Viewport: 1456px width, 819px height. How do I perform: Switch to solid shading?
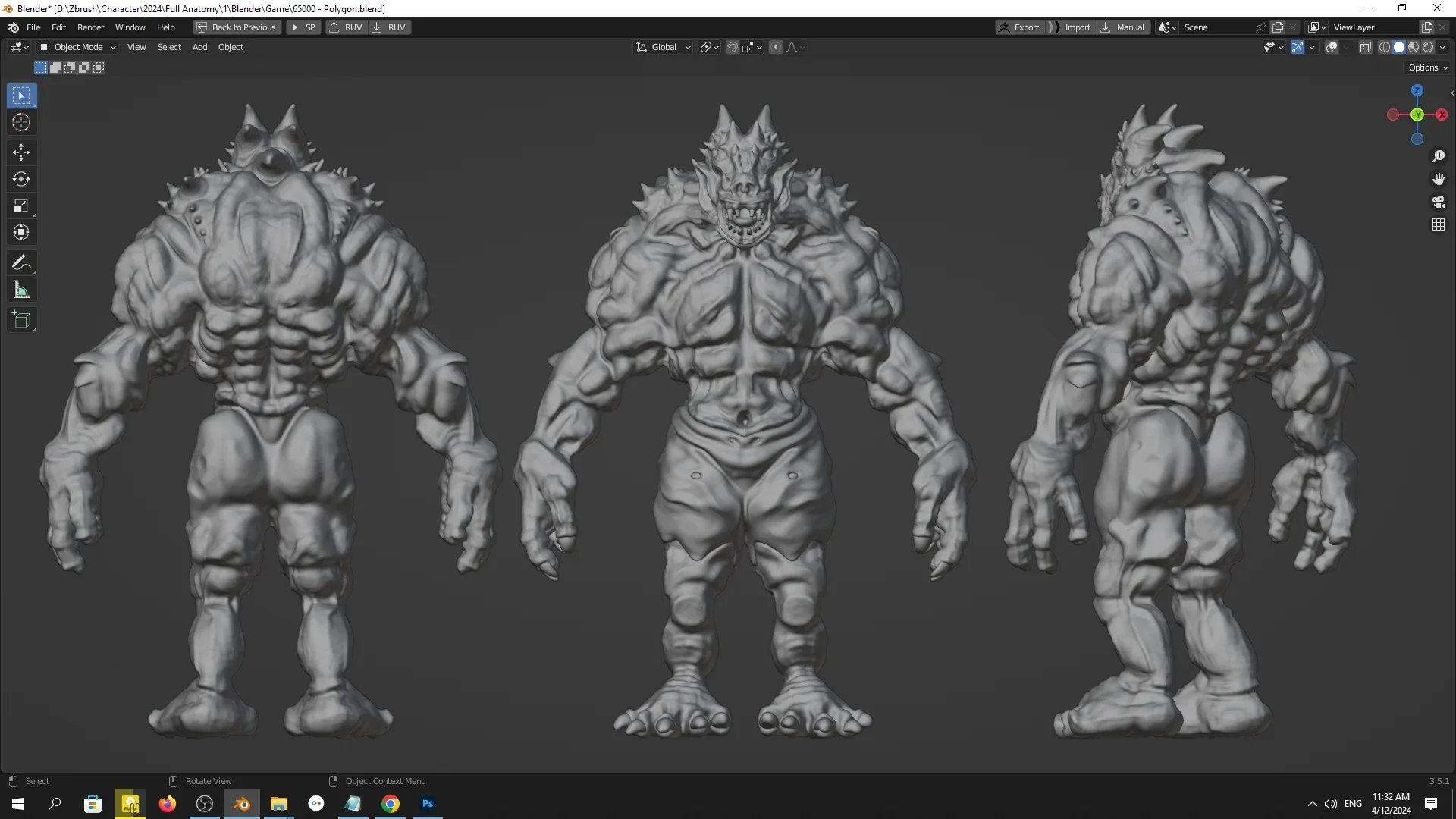1399,47
